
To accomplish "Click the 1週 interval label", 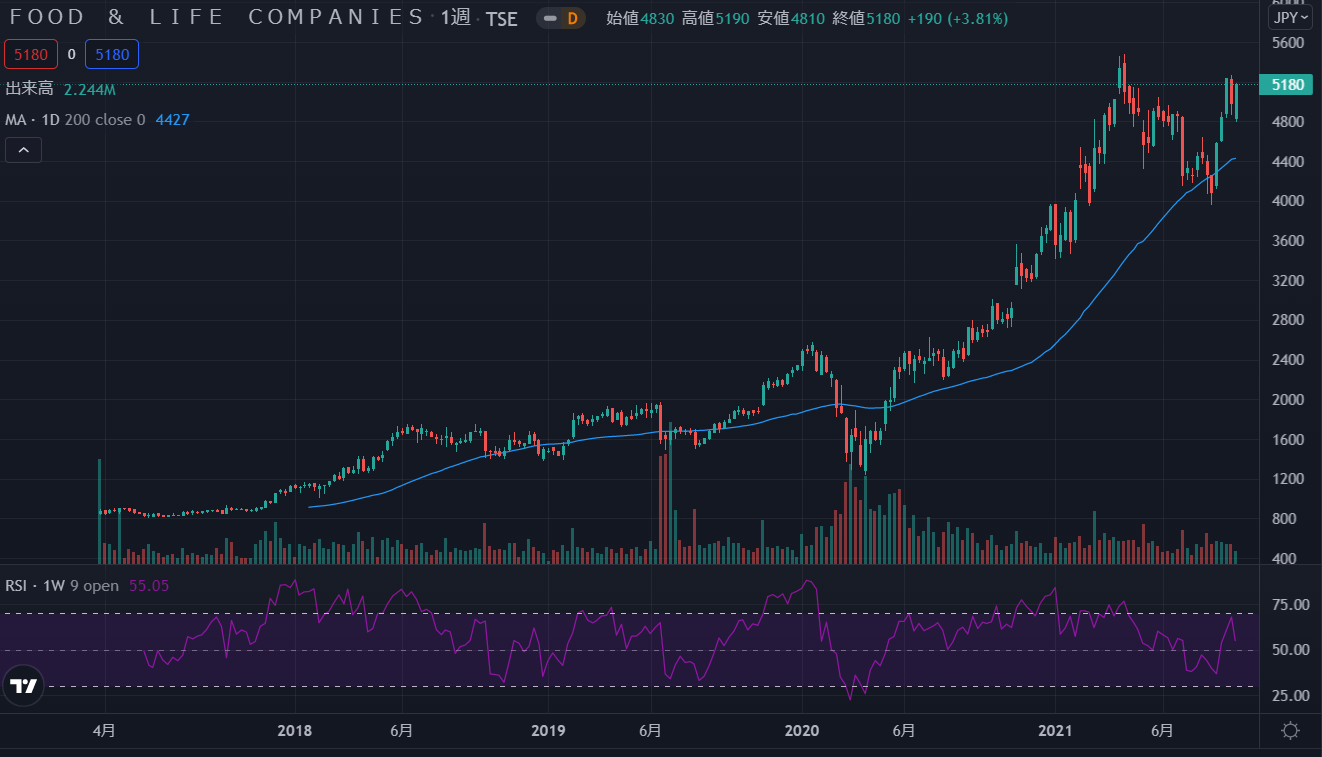I will pyautogui.click(x=456, y=18).
